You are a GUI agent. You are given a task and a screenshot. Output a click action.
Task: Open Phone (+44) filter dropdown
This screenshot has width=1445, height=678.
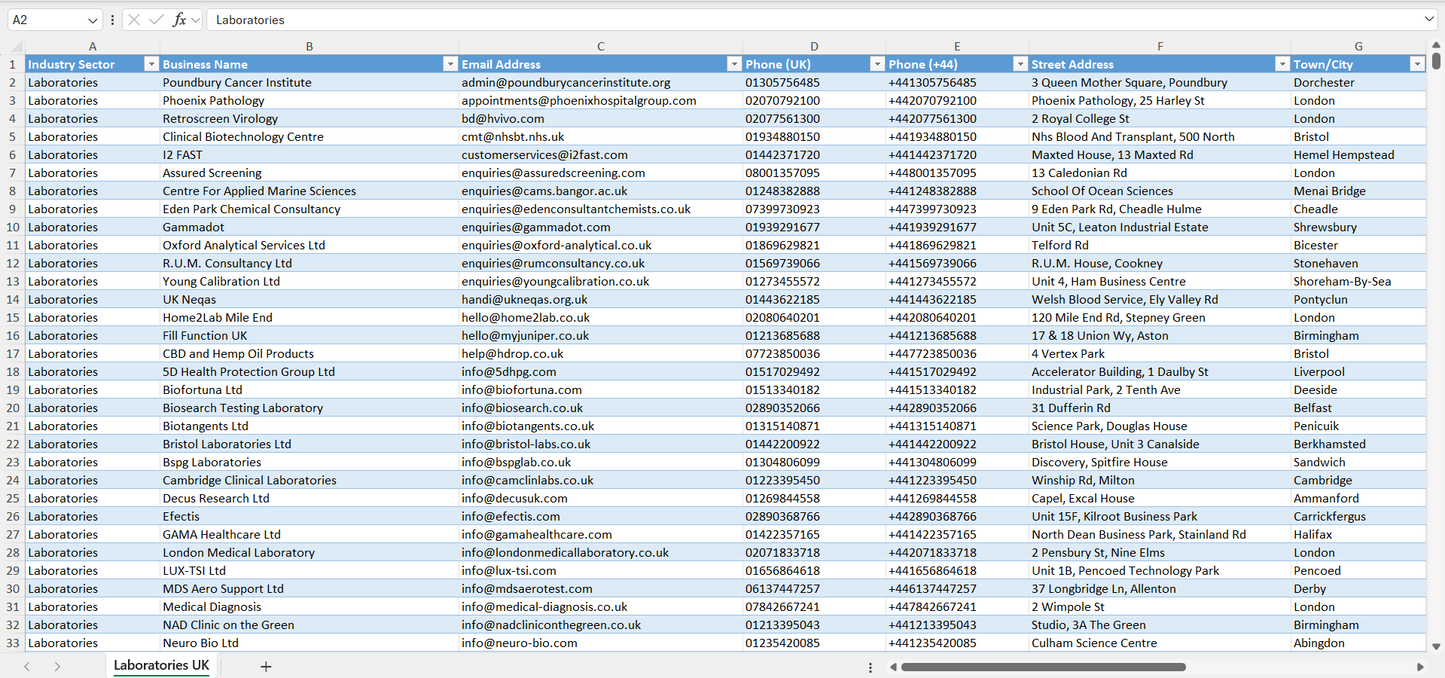click(1020, 64)
